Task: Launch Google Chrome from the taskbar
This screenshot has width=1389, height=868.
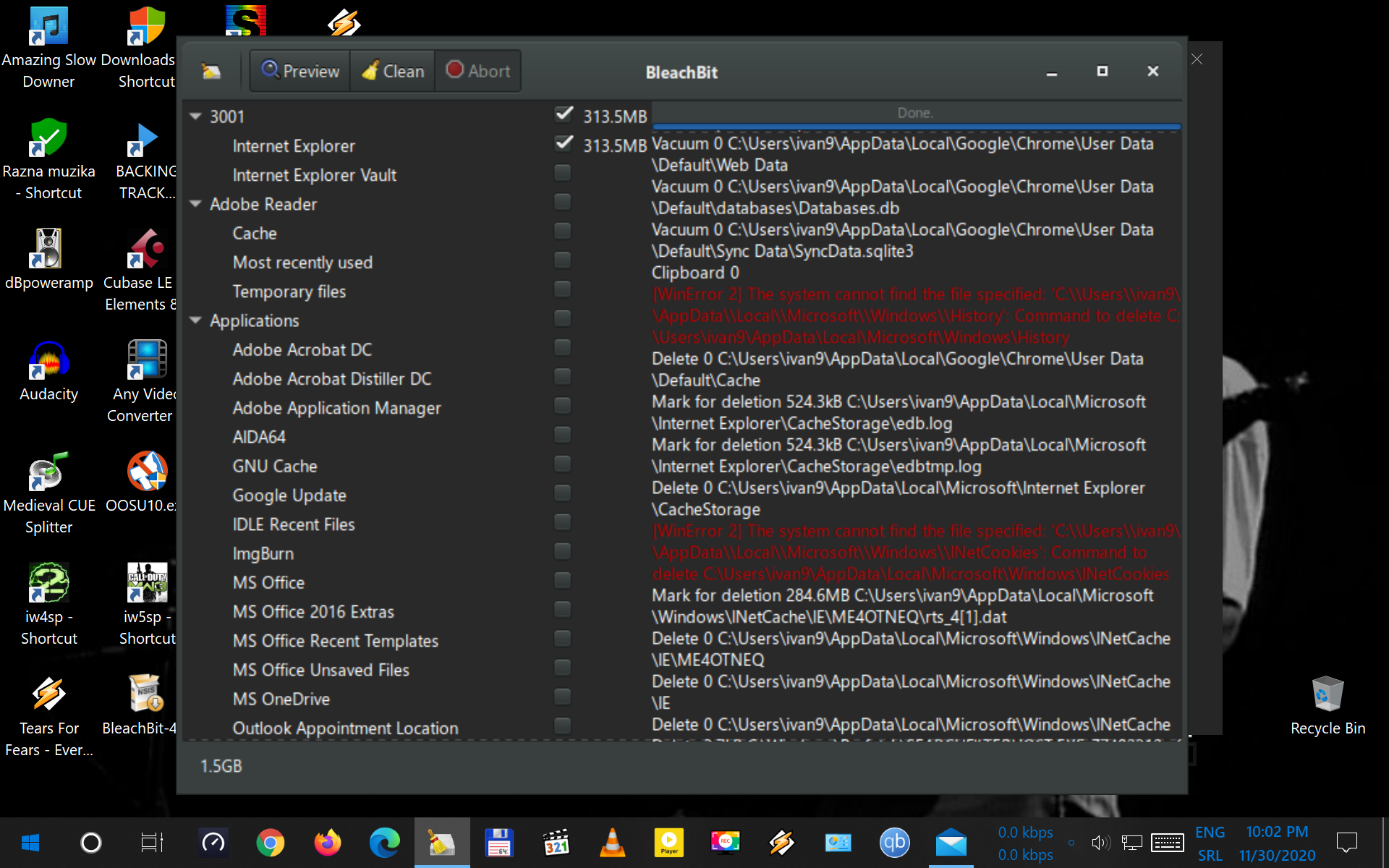Action: (x=271, y=842)
